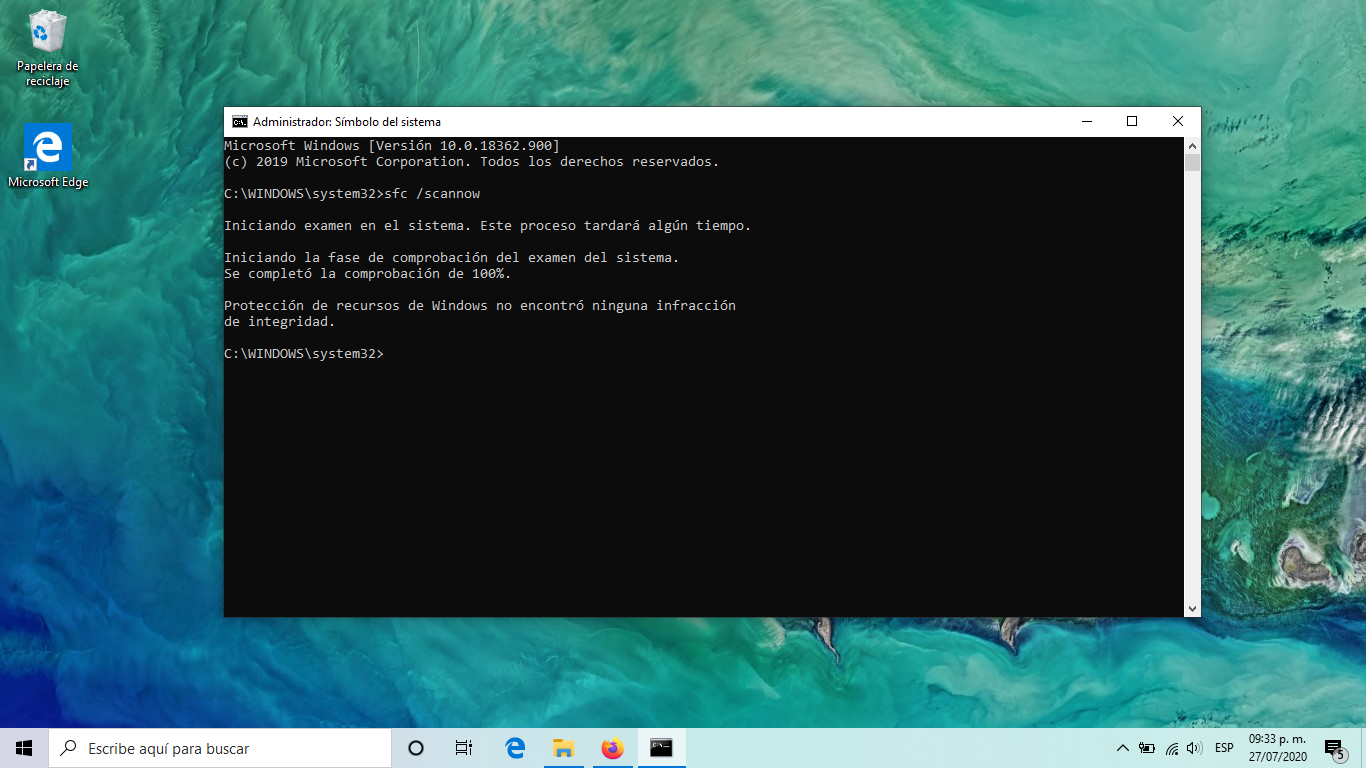Open the battery status tray icon

point(1147,748)
